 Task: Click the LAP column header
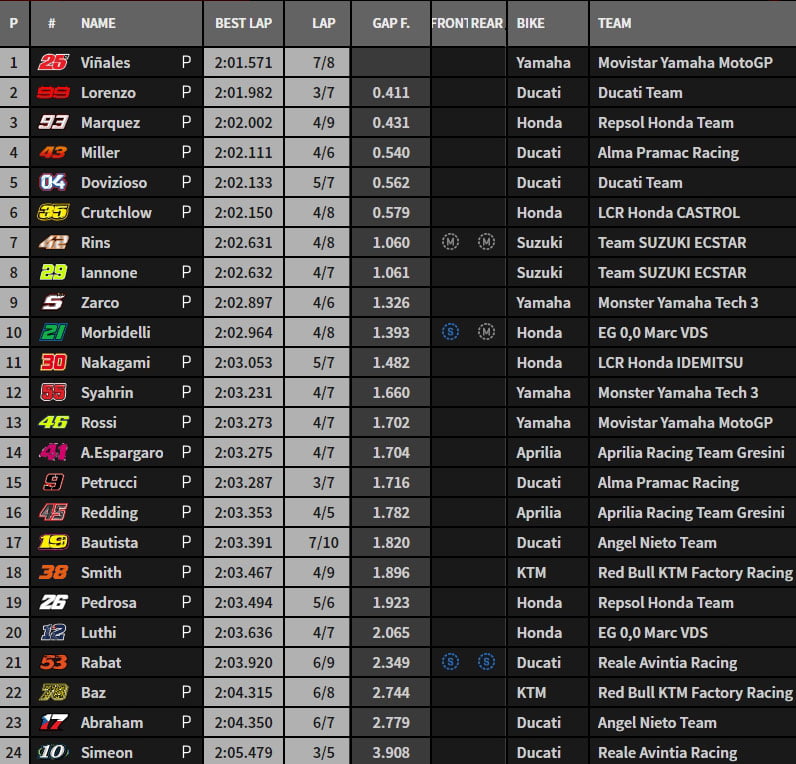[x=323, y=23]
